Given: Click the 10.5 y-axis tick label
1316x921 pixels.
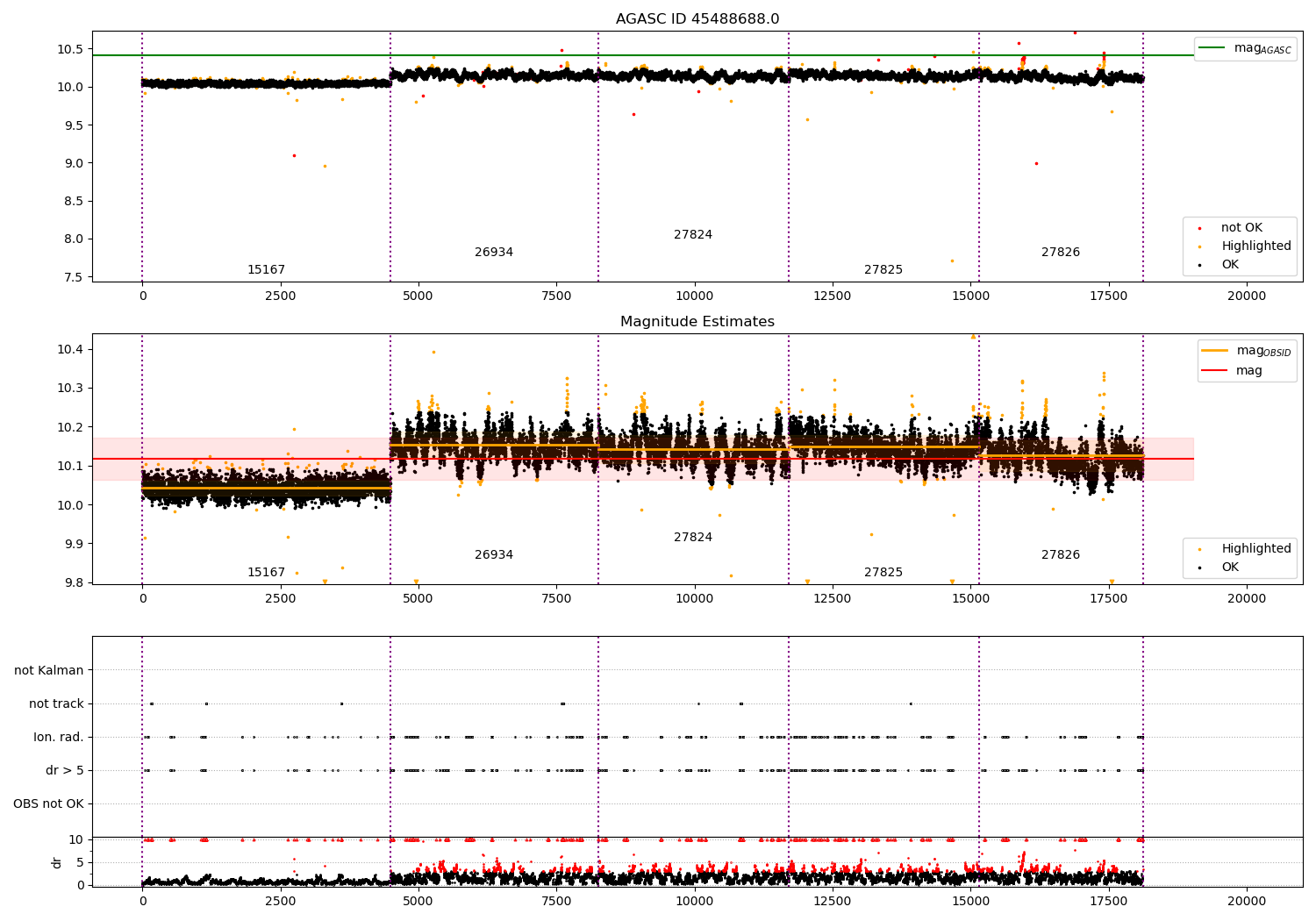Looking at the screenshot, I should [70, 49].
